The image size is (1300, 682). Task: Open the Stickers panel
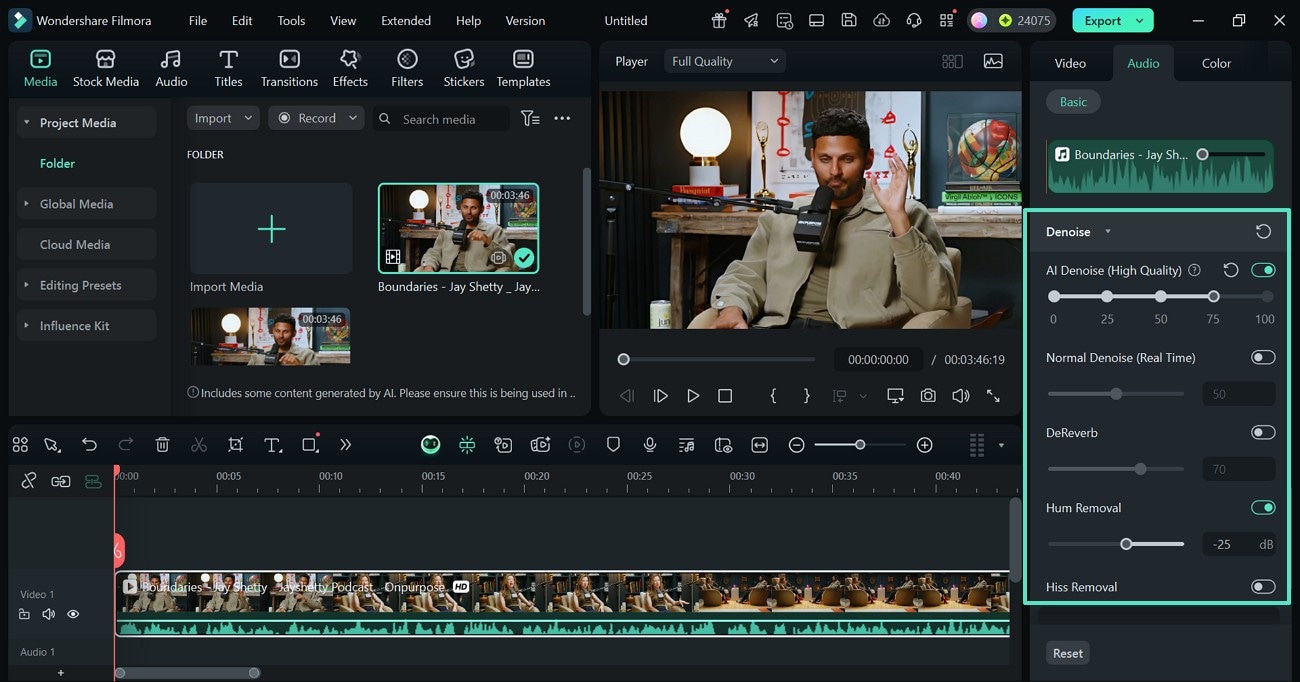coord(463,68)
